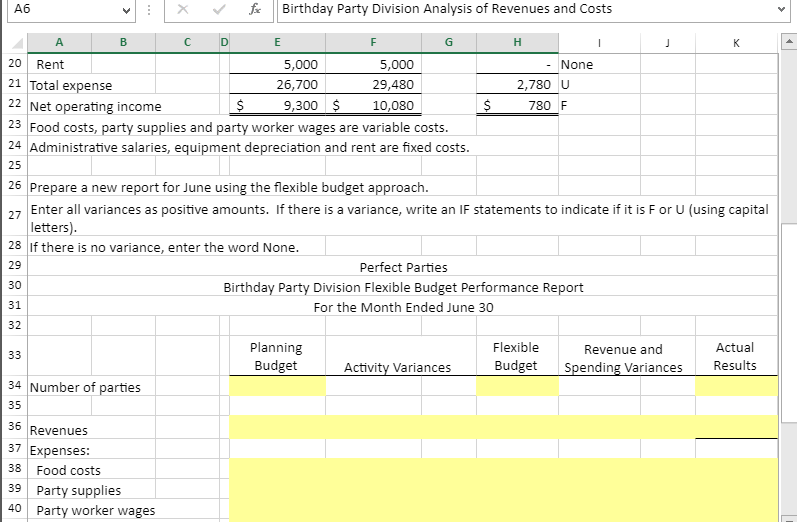Select column K header

737,43
